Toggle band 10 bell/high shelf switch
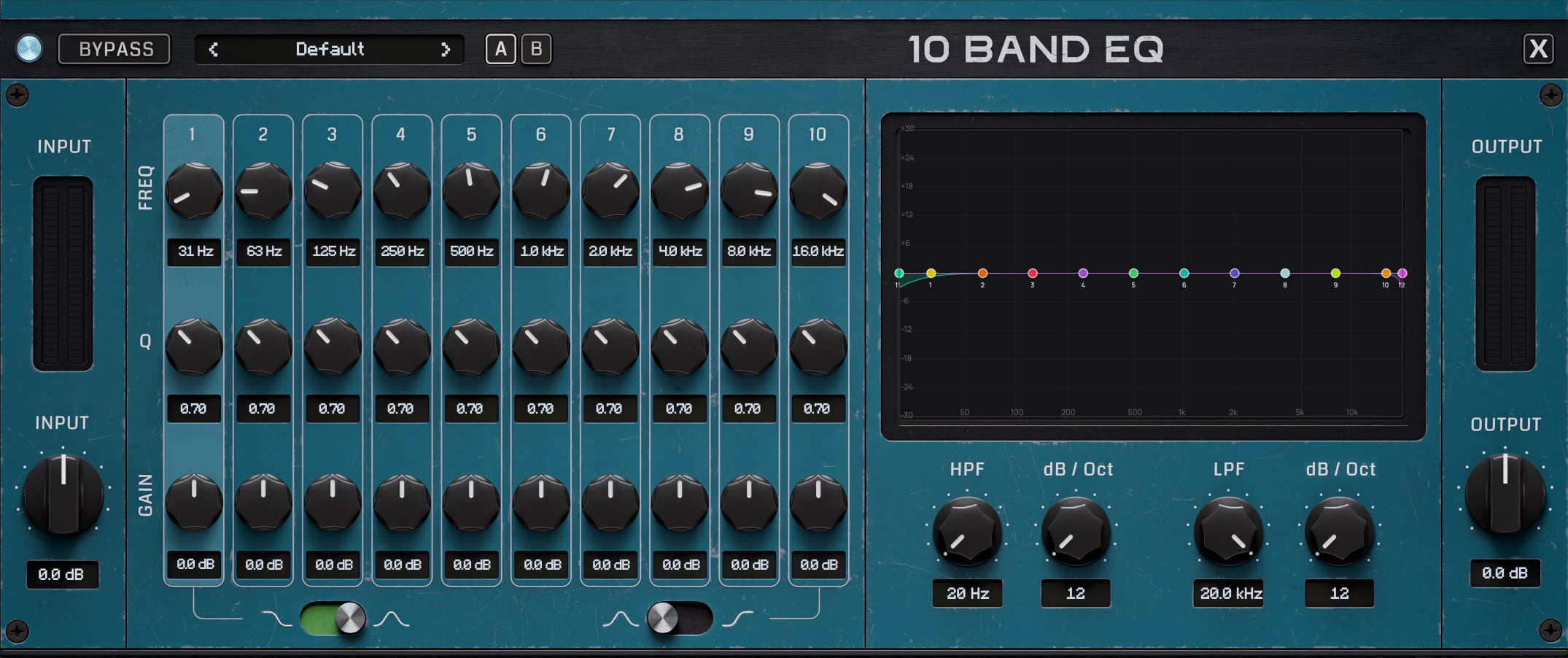This screenshot has height=658, width=1568. pos(680,619)
